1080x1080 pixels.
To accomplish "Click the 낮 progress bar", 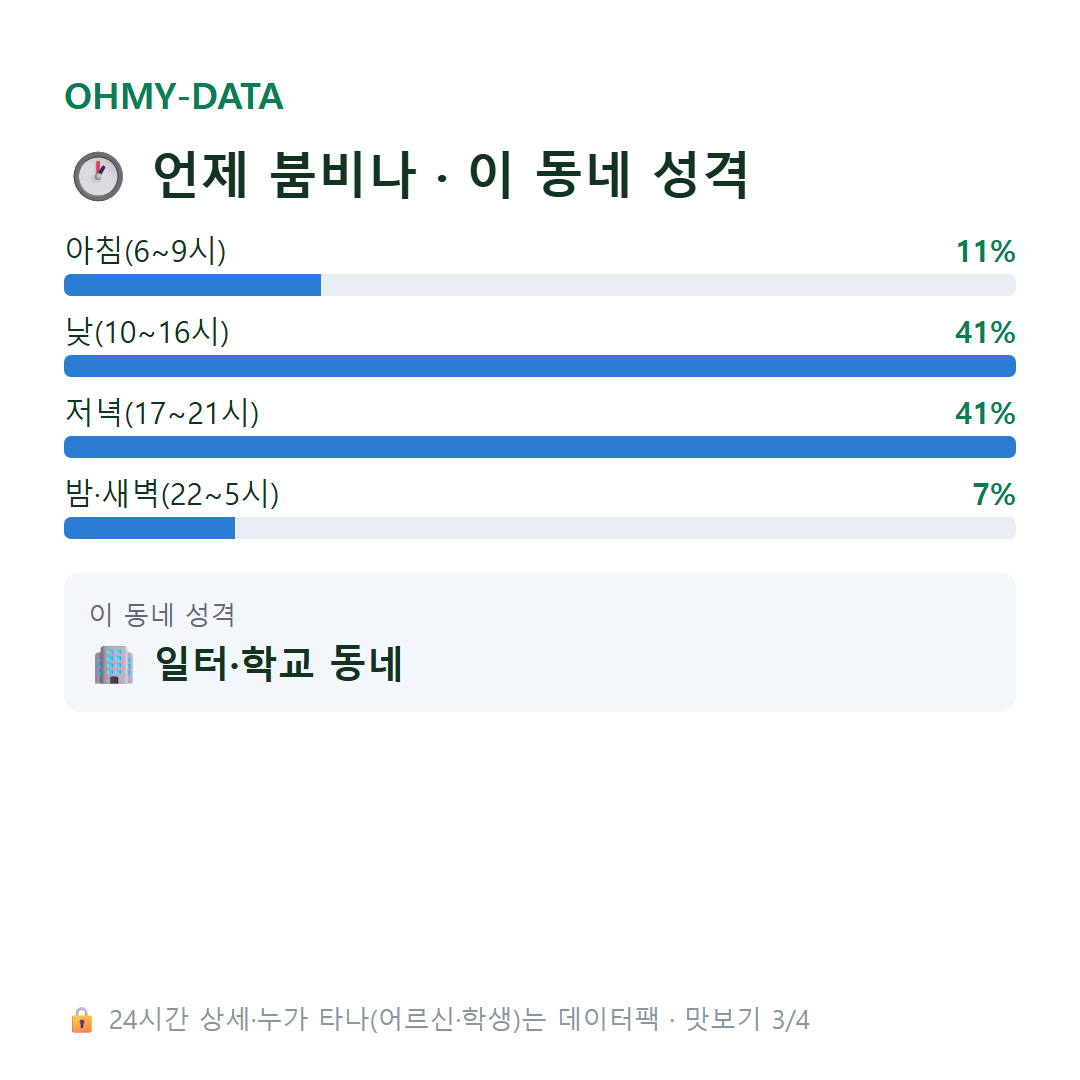I will pyautogui.click(x=539, y=366).
